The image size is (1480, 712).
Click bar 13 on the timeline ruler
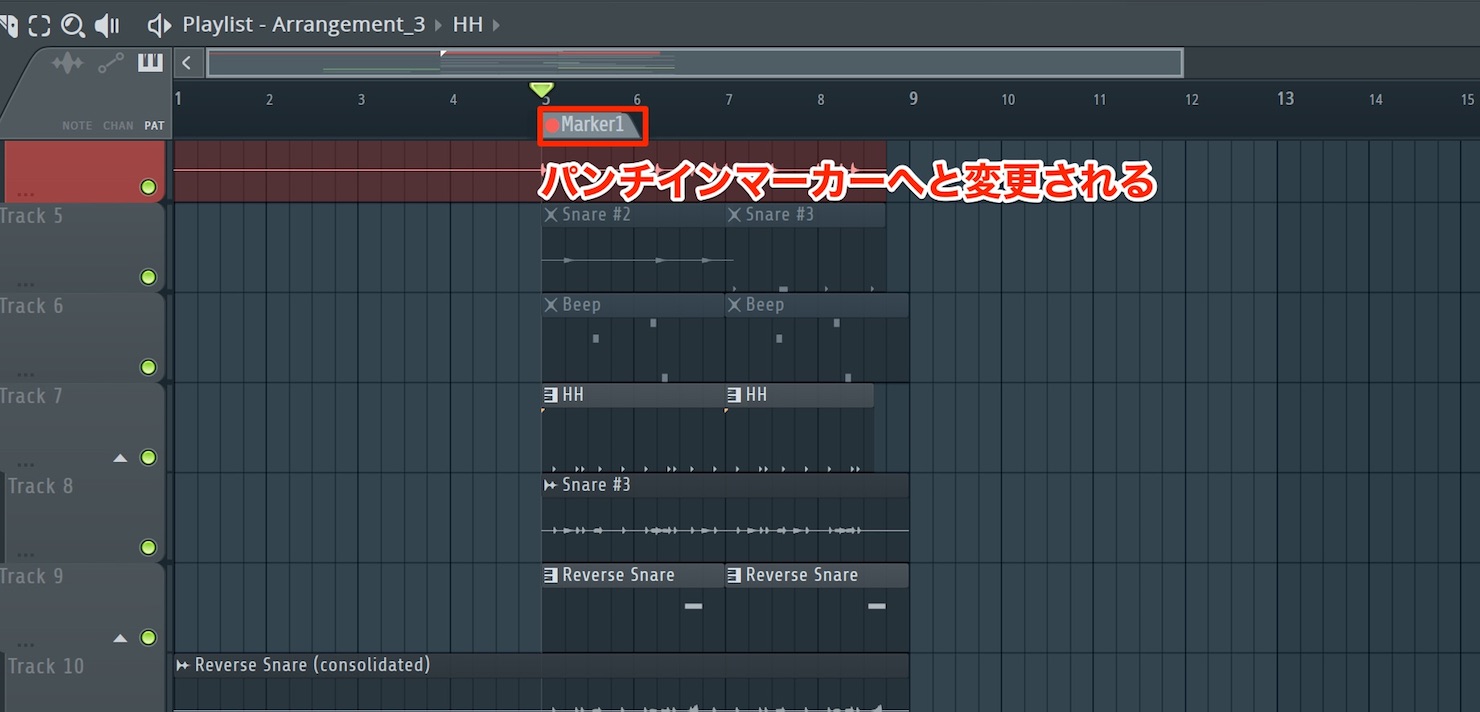pyautogui.click(x=1285, y=98)
